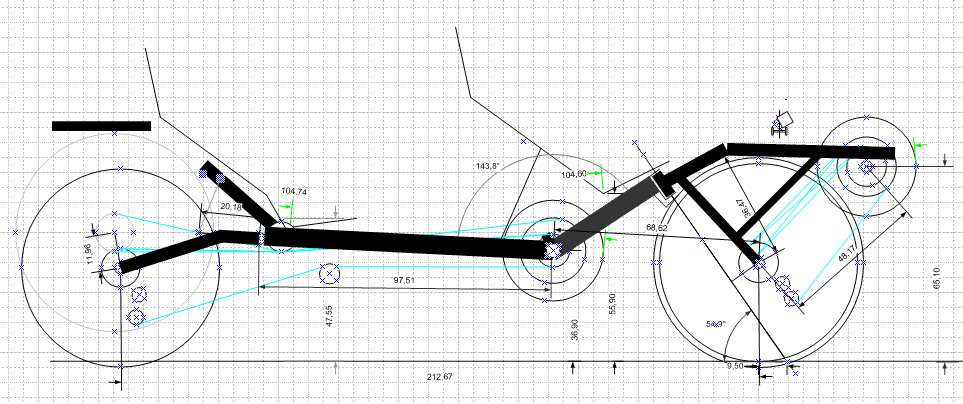963x404 pixels.
Task: Select the 36,90 vertical dimension label
Action: pos(574,330)
